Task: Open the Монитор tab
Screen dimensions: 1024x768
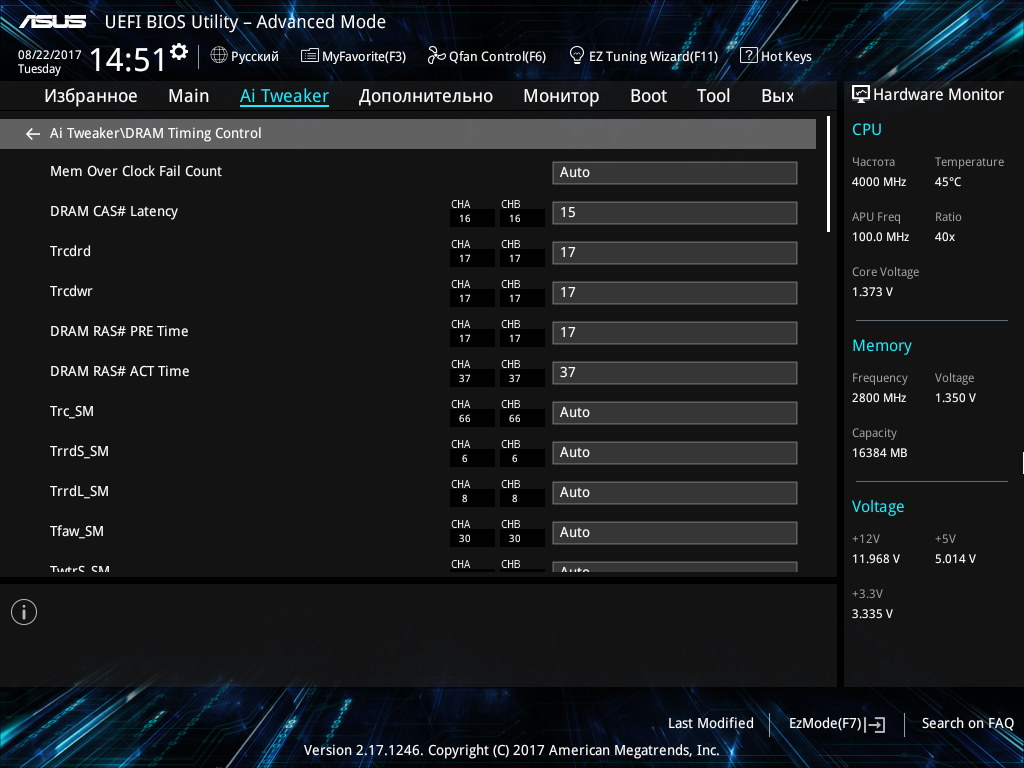Action: pyautogui.click(x=561, y=96)
